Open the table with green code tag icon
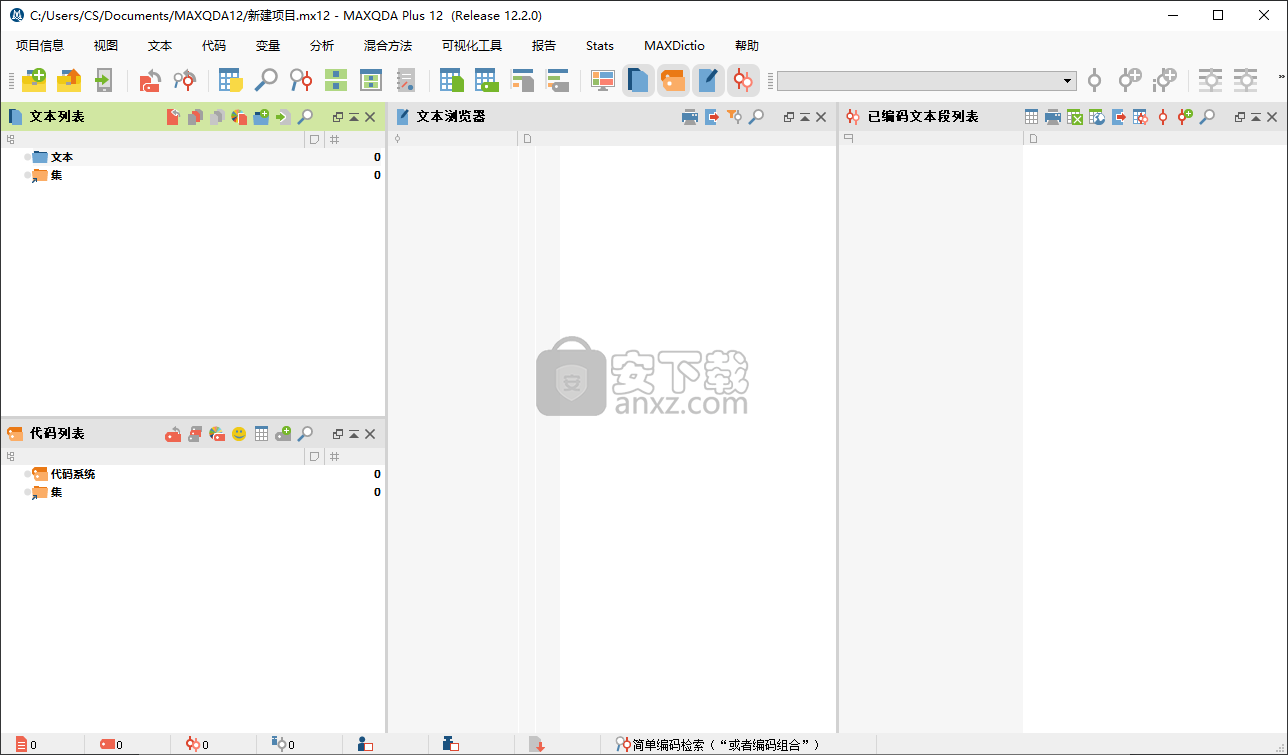The image size is (1288, 755). click(487, 80)
